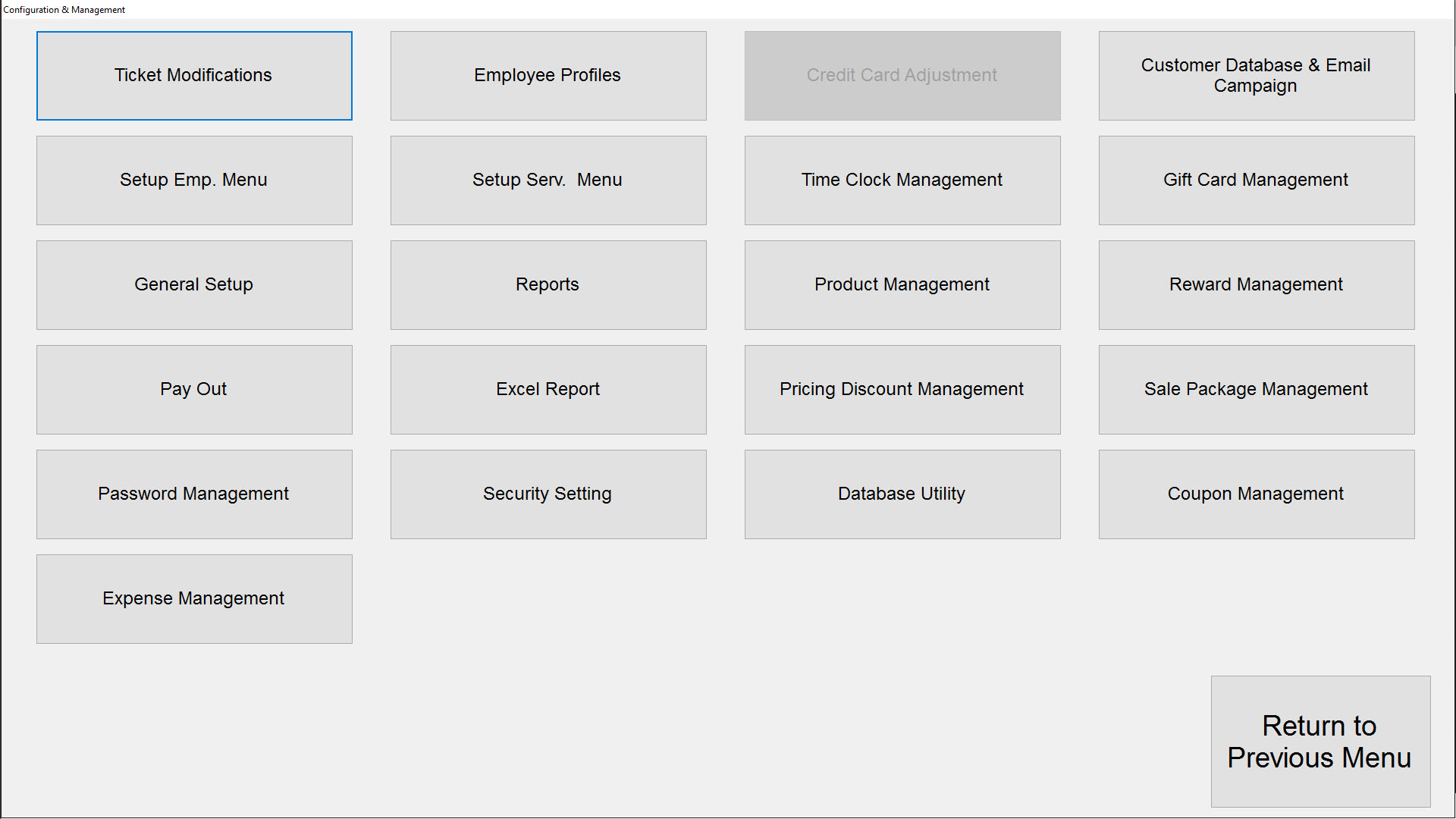Open Gift Card Management
1456x819 pixels.
click(1257, 180)
